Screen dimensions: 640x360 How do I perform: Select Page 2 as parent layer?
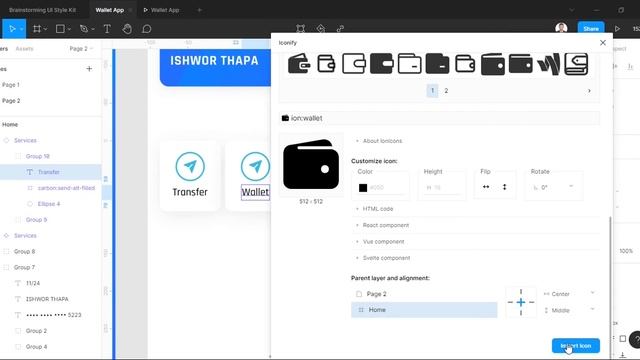pos(424,294)
